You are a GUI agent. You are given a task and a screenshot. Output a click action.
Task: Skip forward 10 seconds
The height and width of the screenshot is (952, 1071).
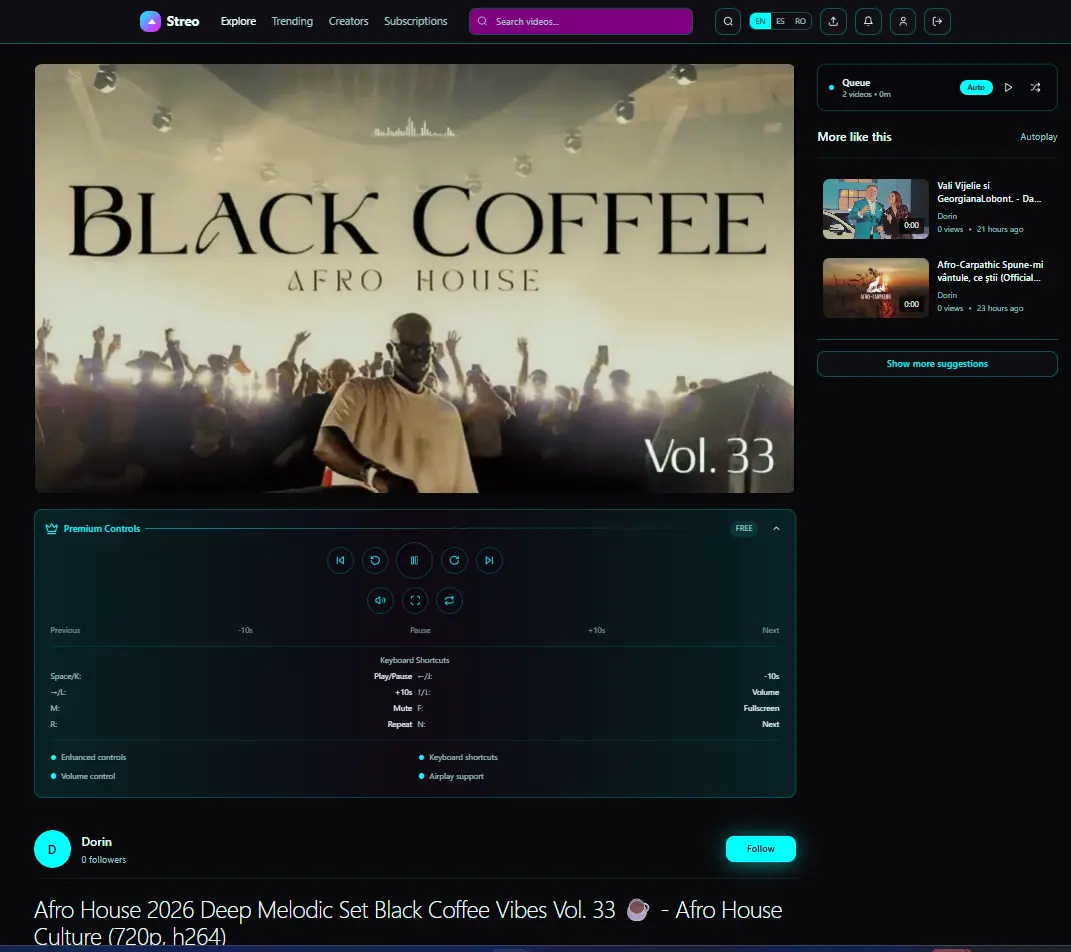tap(454, 561)
